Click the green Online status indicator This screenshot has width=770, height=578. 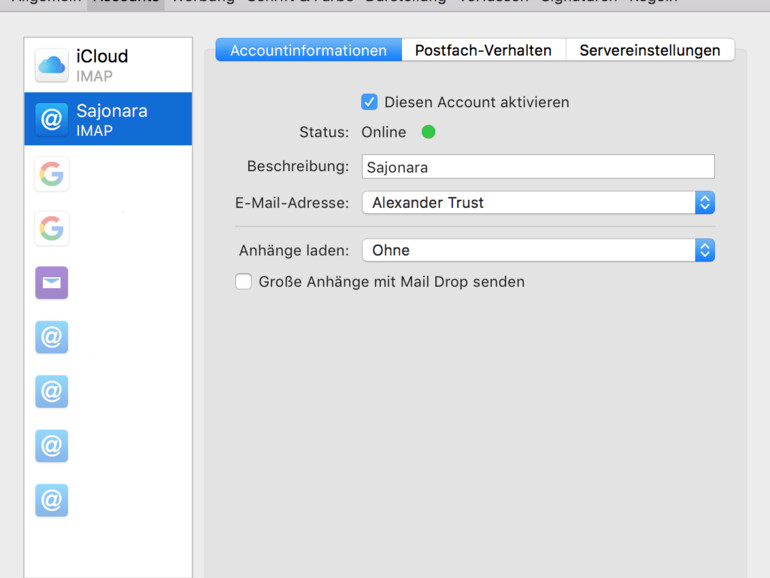coord(429,132)
